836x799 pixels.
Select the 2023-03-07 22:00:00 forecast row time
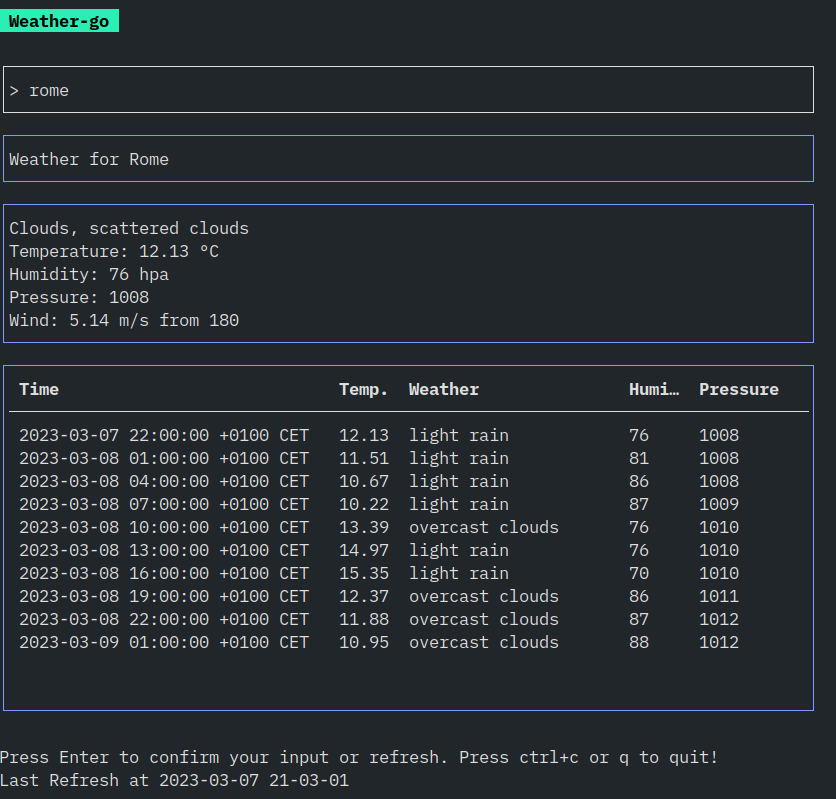(164, 435)
